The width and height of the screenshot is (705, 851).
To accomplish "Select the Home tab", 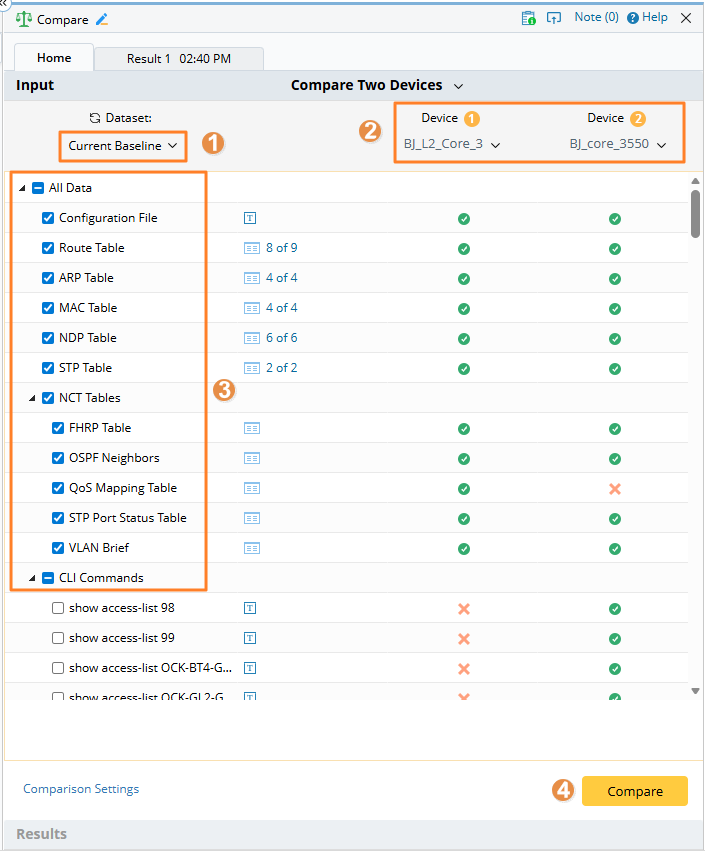I will (x=54, y=59).
